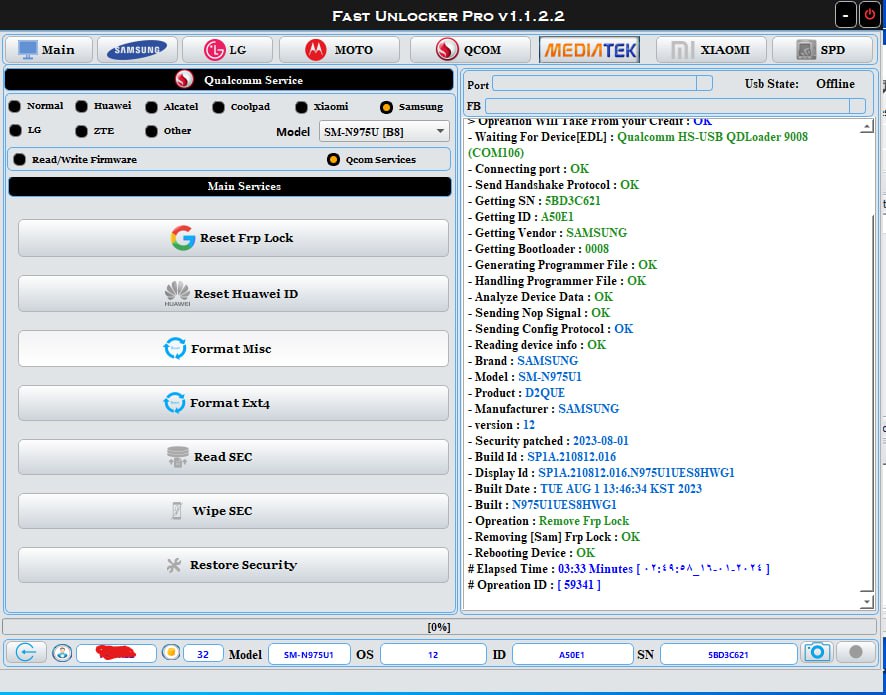The height and width of the screenshot is (695, 886).
Task: Click the Wipe SEC phone icon
Action: [176, 511]
